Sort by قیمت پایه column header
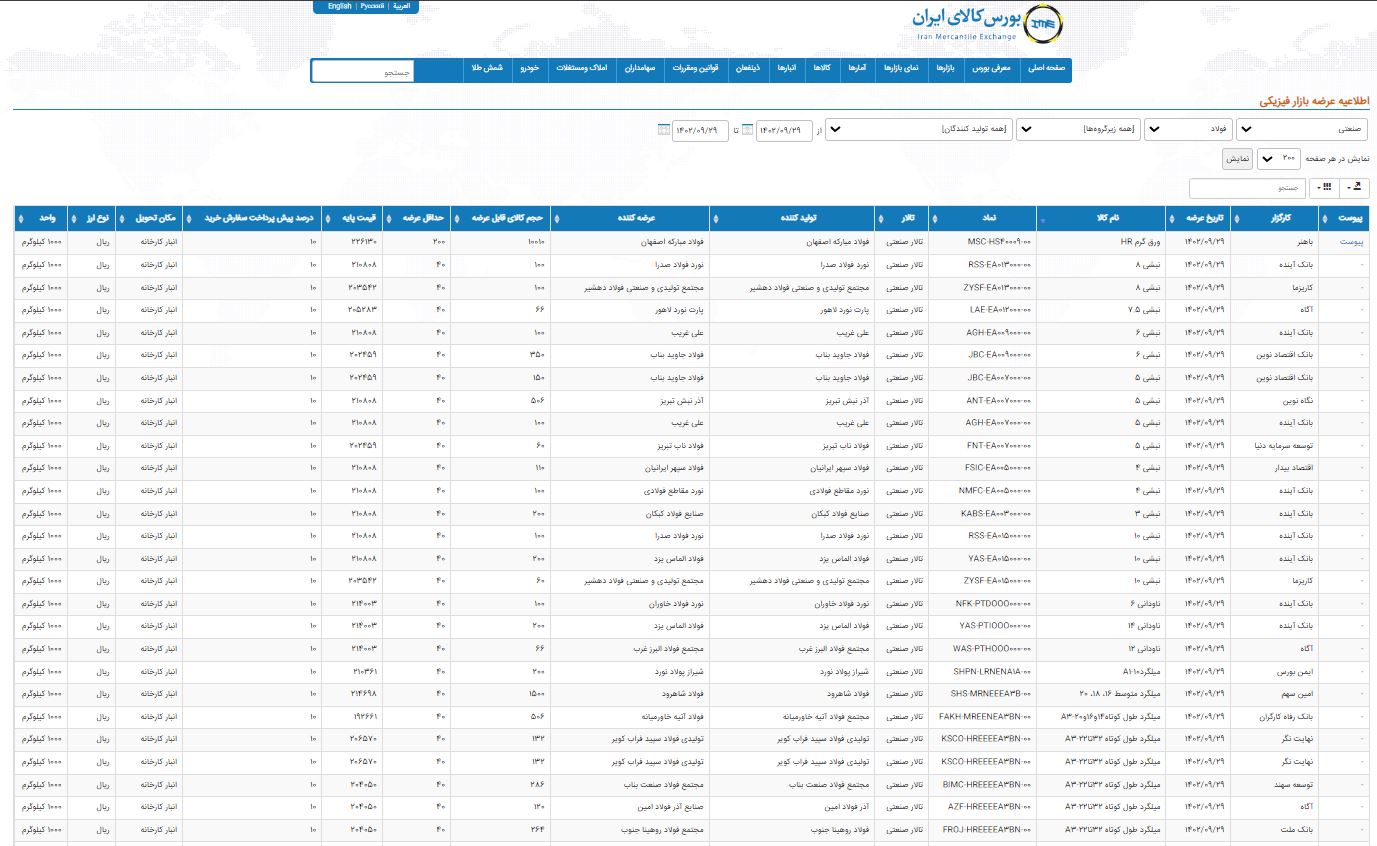This screenshot has width=1377, height=846. [x=353, y=218]
